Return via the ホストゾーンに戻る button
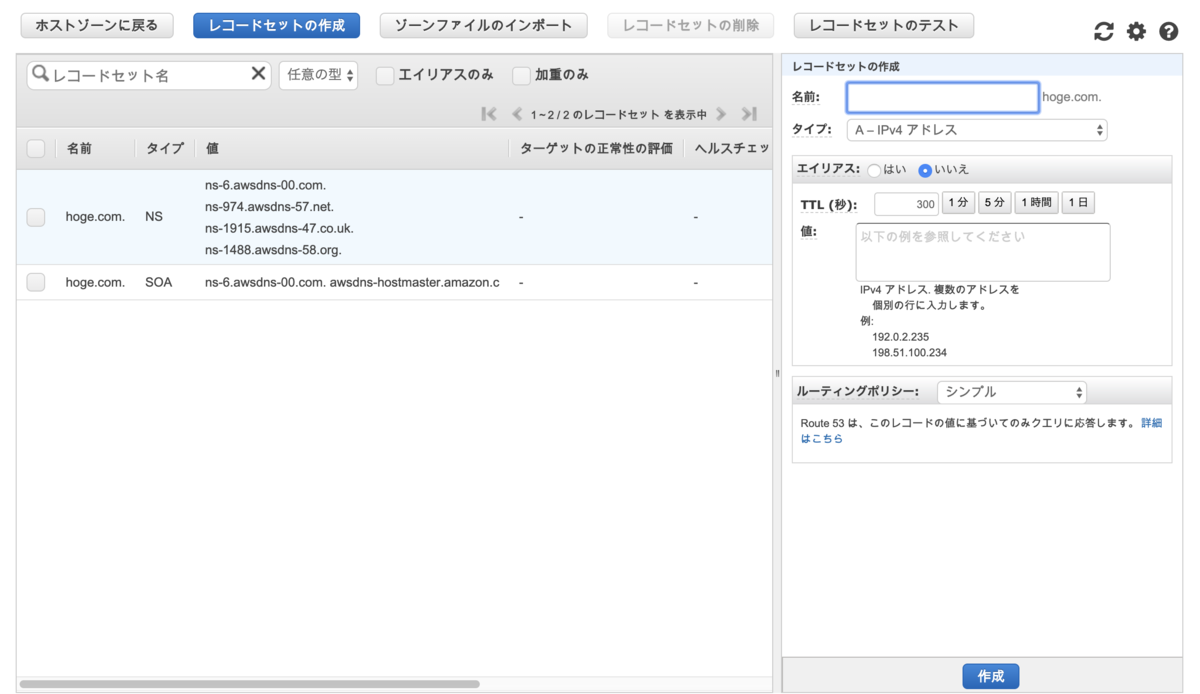The image size is (1200, 694). coord(96,25)
